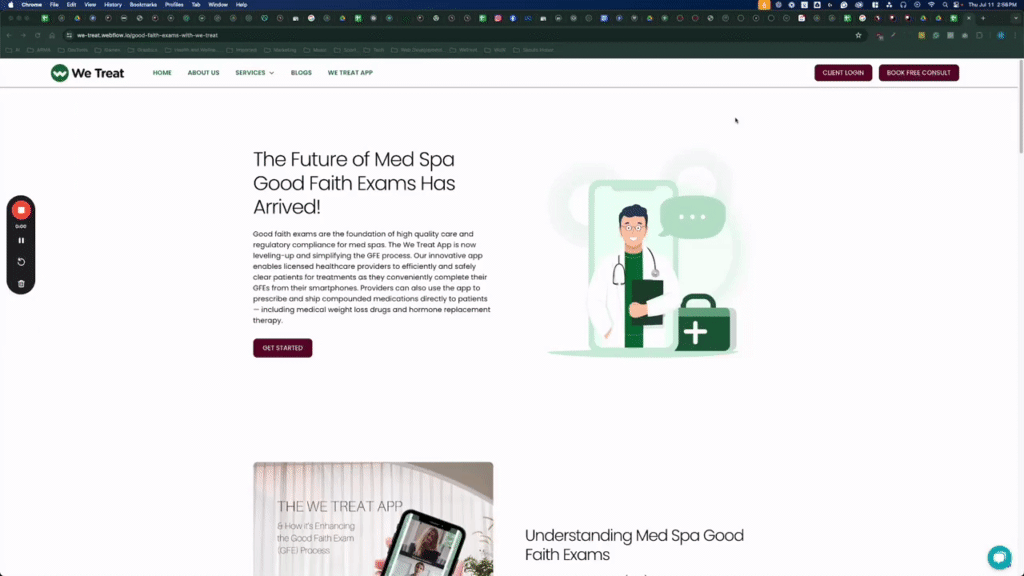Image resolution: width=1024 pixels, height=576 pixels.
Task: Click heading 'The Future of Med Spa Good Faith Exams'
Action: pos(354,183)
